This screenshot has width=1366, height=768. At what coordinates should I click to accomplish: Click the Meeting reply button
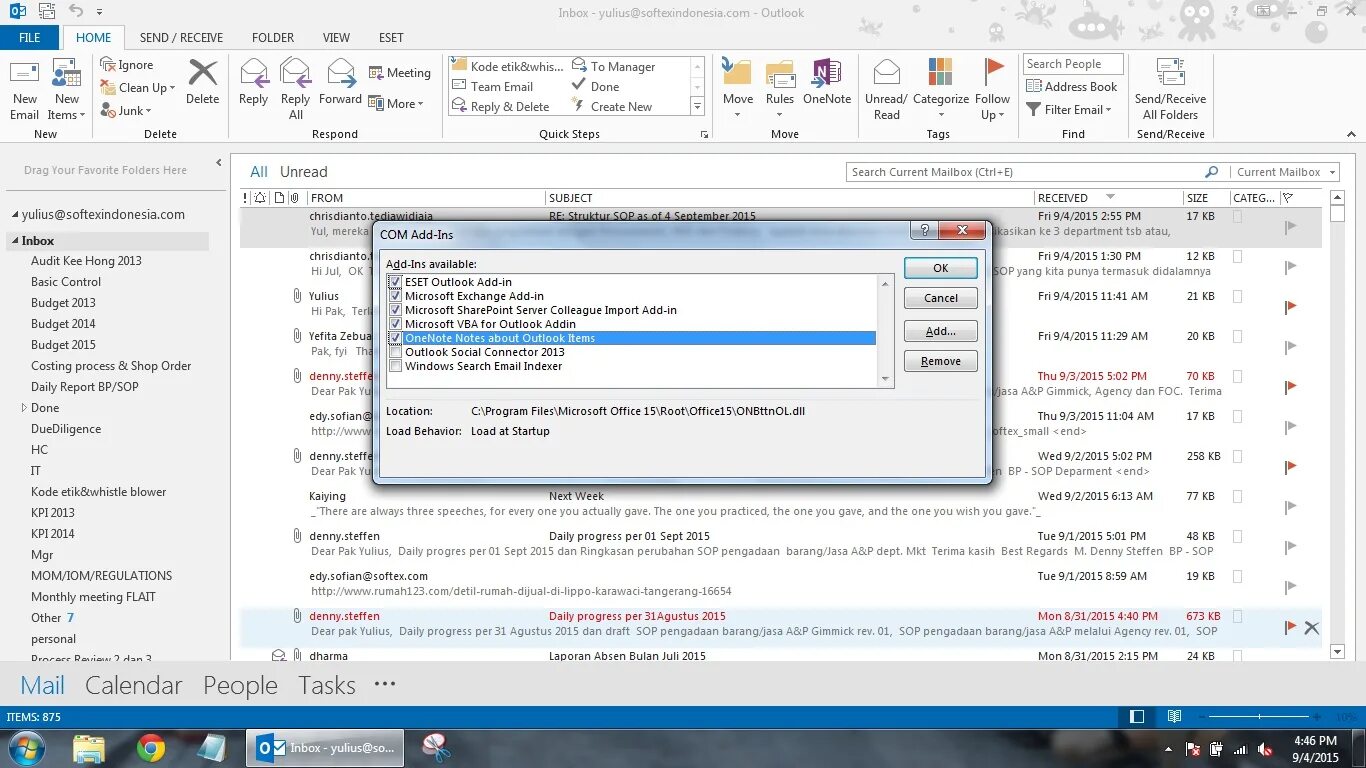point(400,73)
